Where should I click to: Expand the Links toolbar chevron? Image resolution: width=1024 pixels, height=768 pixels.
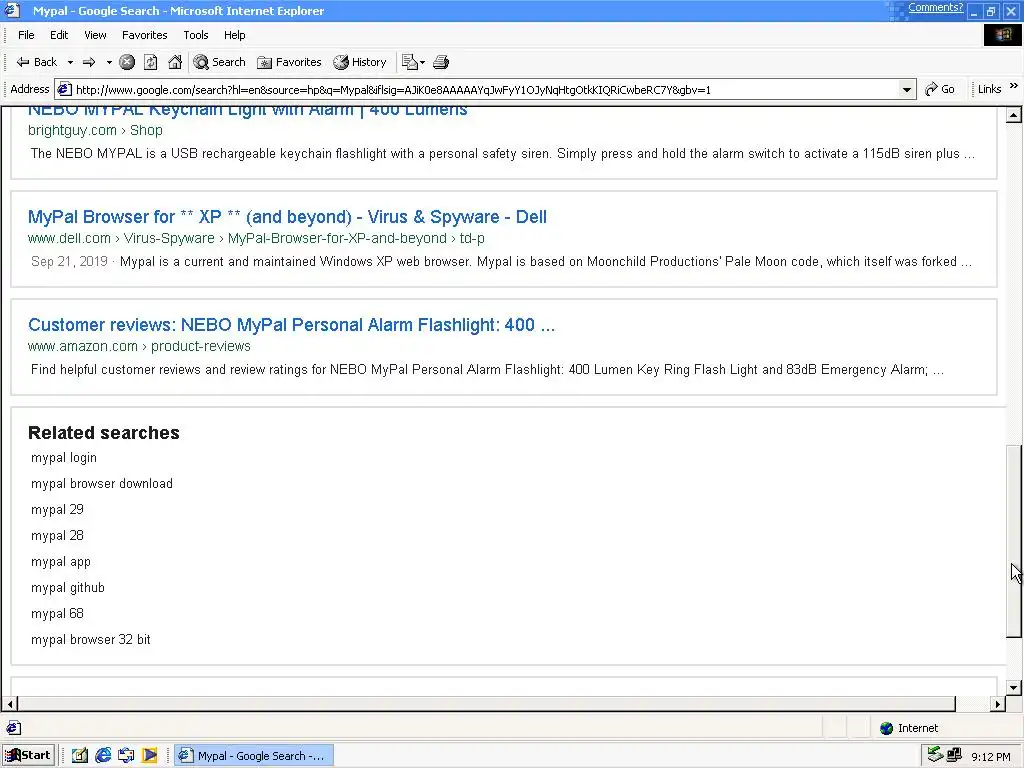tap(1014, 86)
